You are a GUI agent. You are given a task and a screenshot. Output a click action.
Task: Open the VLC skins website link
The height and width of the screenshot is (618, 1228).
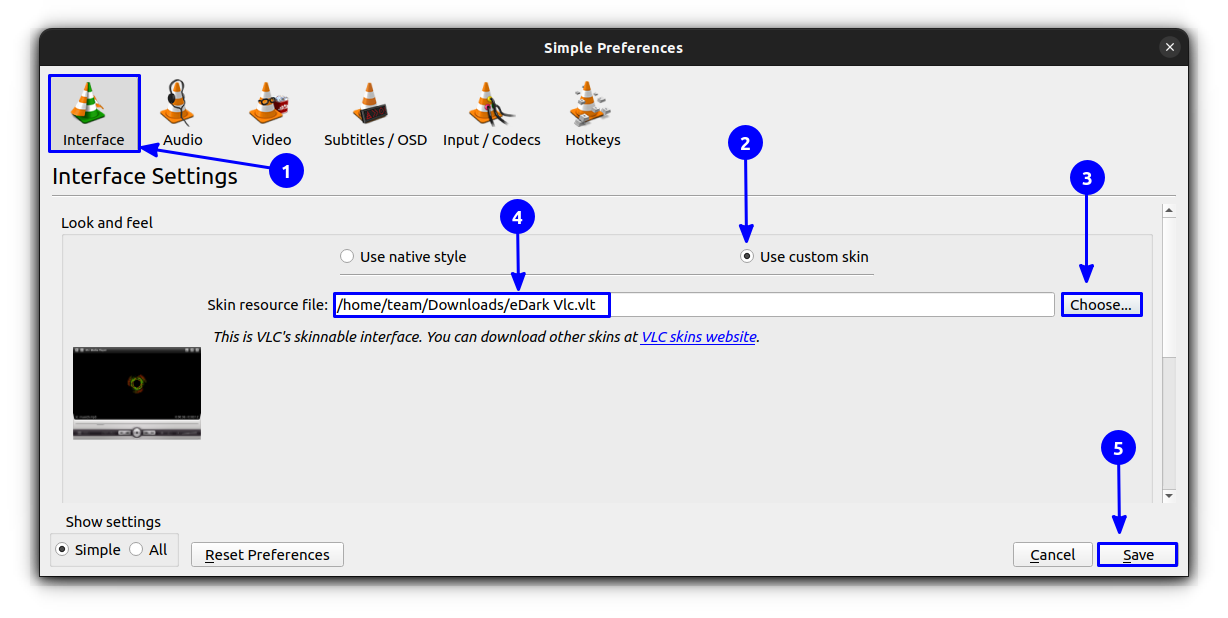point(698,337)
